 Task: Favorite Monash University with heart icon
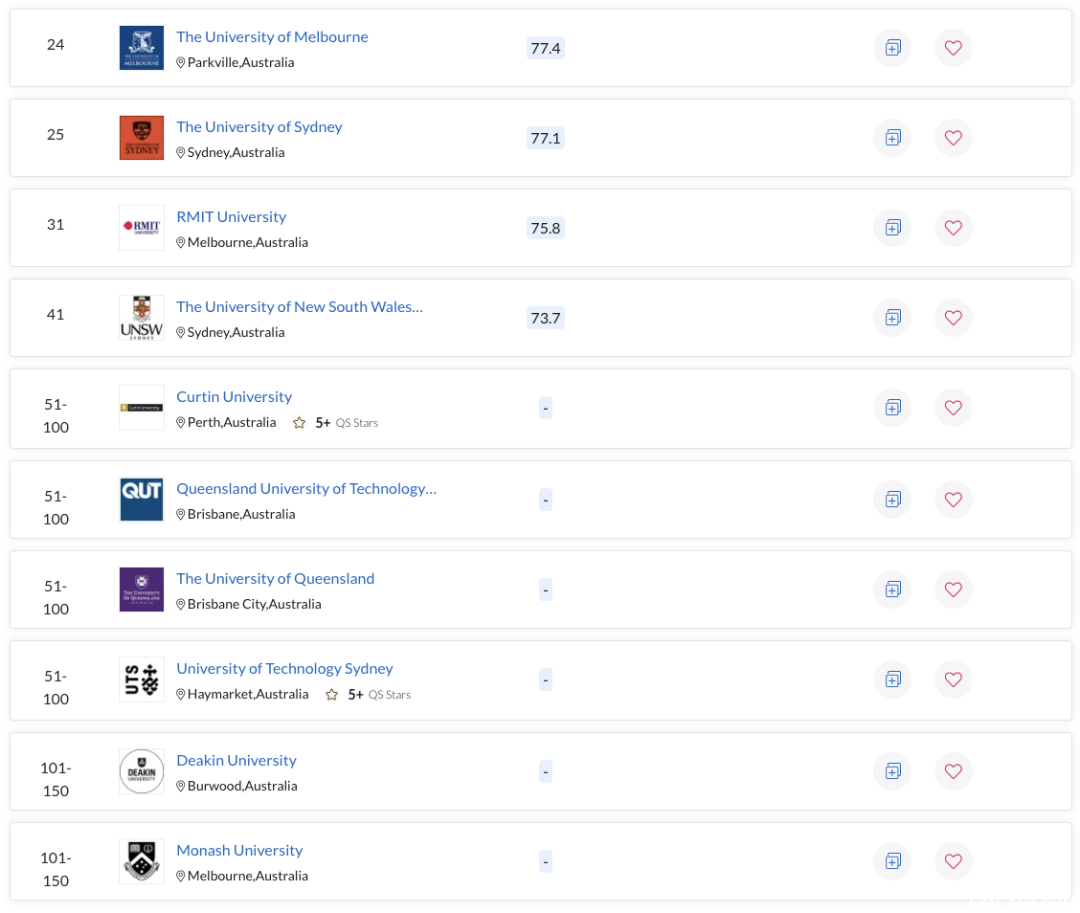(953, 861)
